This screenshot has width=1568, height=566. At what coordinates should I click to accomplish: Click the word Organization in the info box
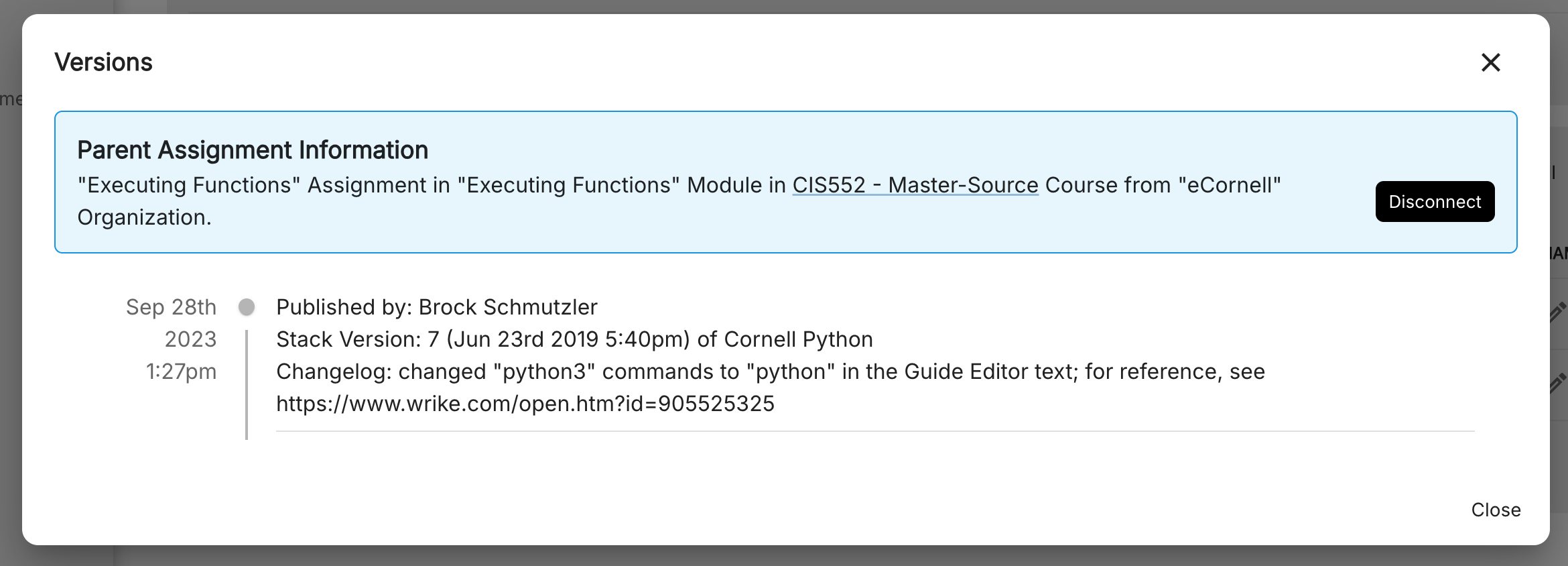(144, 217)
